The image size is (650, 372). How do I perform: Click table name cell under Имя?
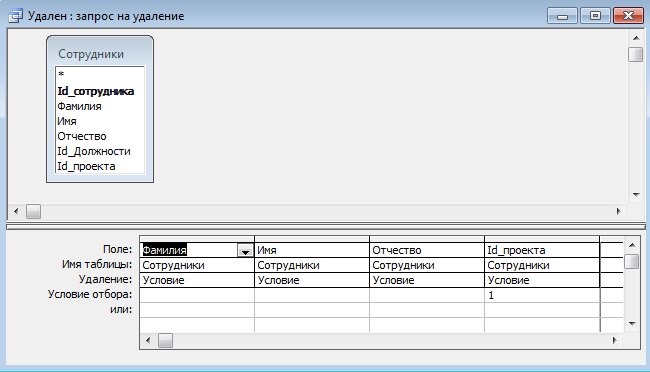click(312, 265)
